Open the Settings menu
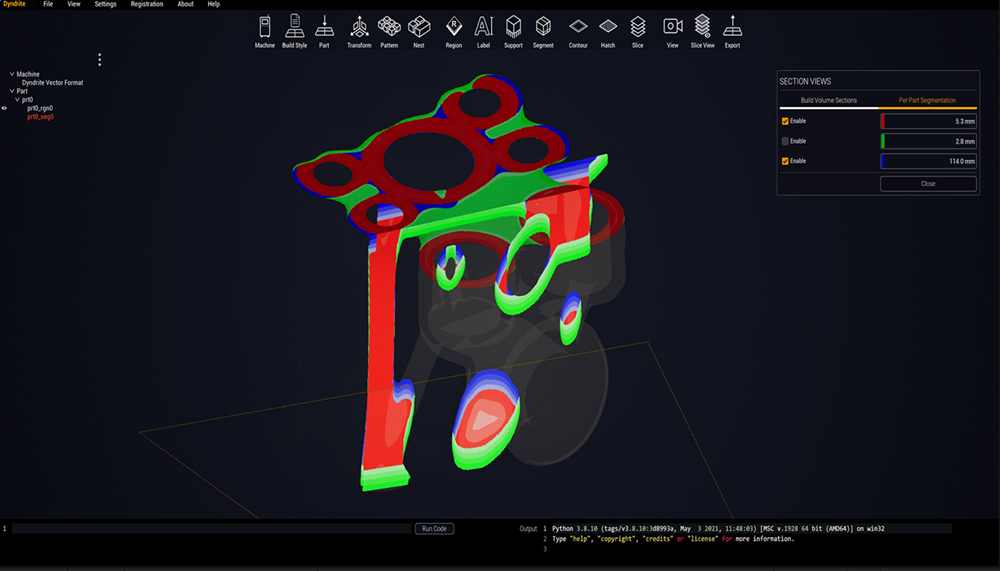Image resolution: width=1000 pixels, height=571 pixels. point(105,4)
